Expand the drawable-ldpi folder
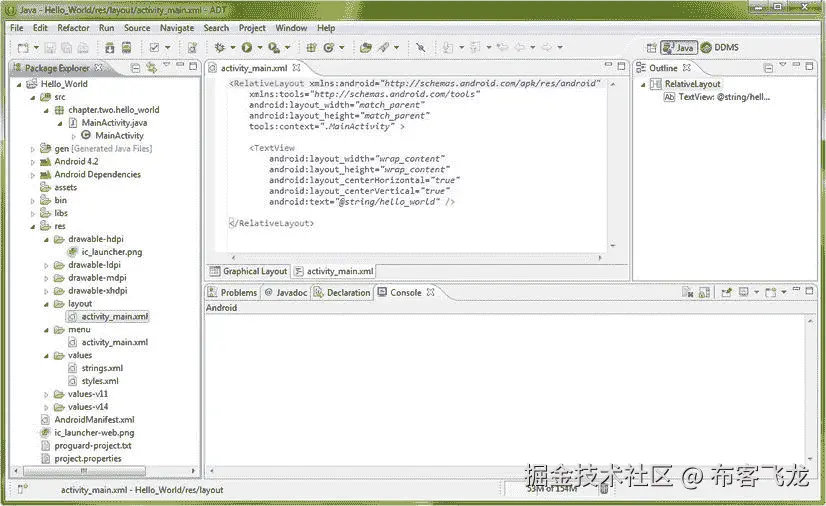826x506 pixels. (x=46, y=265)
